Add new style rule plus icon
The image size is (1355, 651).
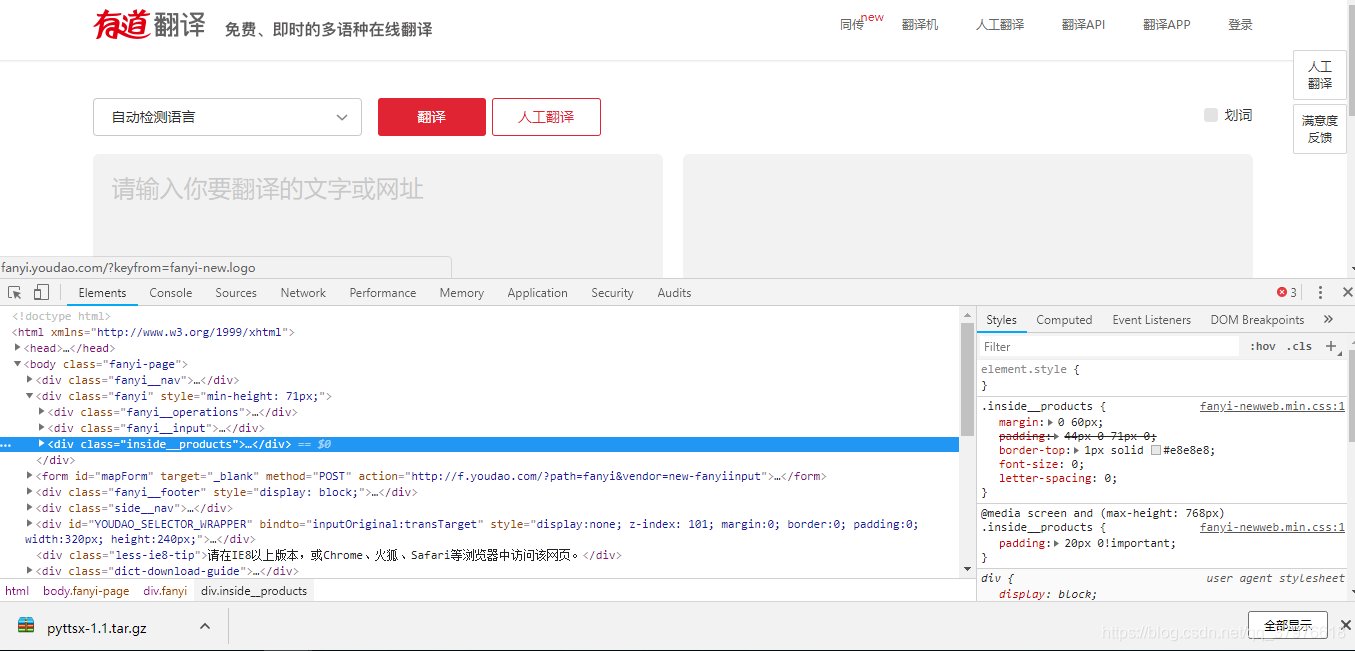coord(1331,346)
